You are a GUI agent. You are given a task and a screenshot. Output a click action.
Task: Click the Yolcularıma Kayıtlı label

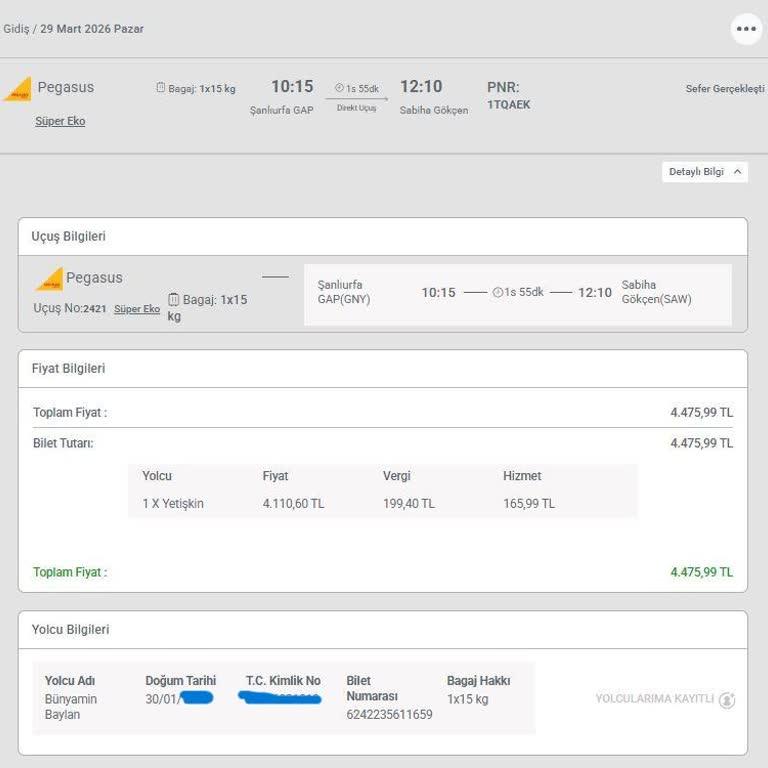coord(654,699)
